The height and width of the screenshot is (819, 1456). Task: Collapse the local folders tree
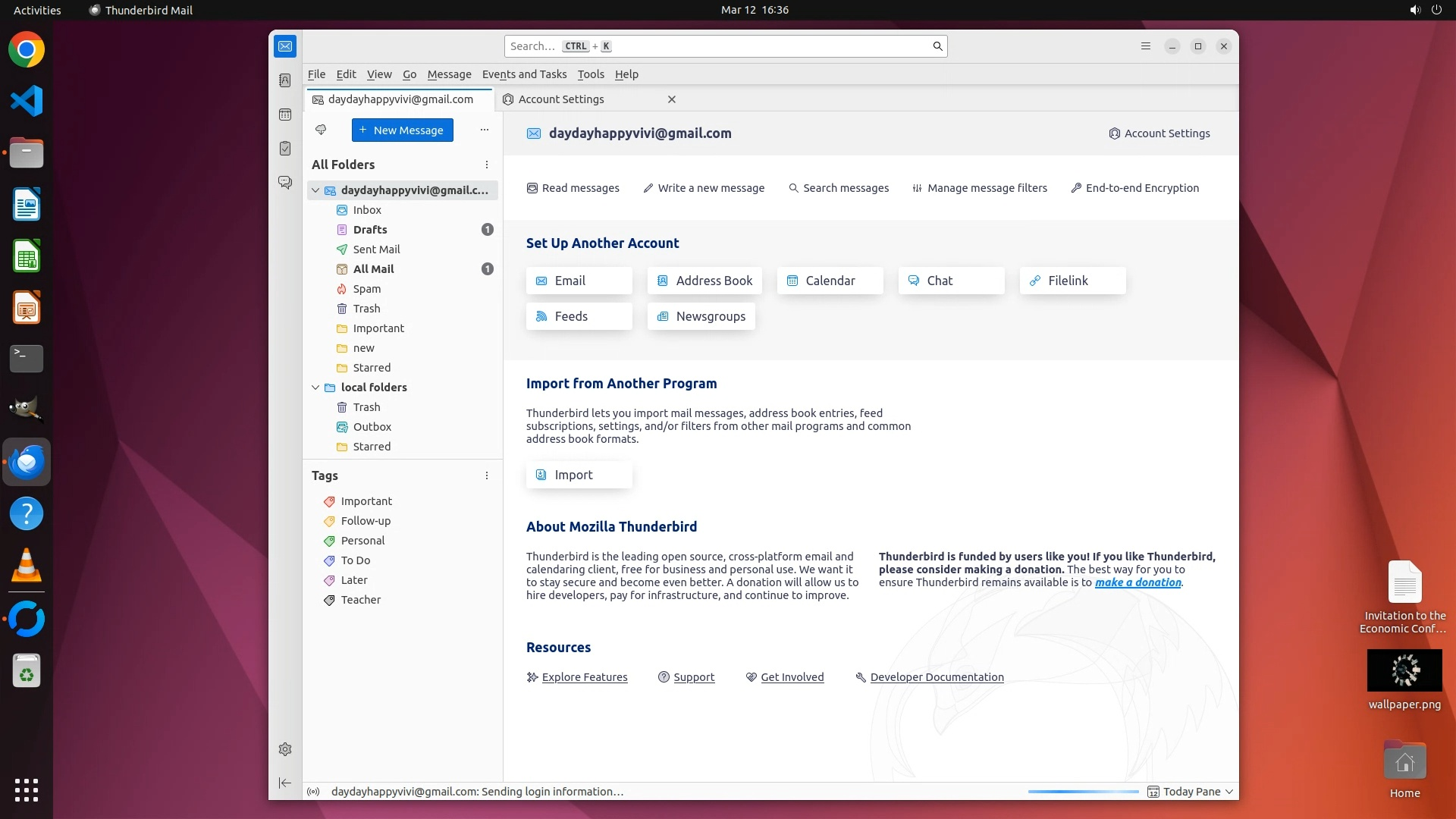coord(315,388)
